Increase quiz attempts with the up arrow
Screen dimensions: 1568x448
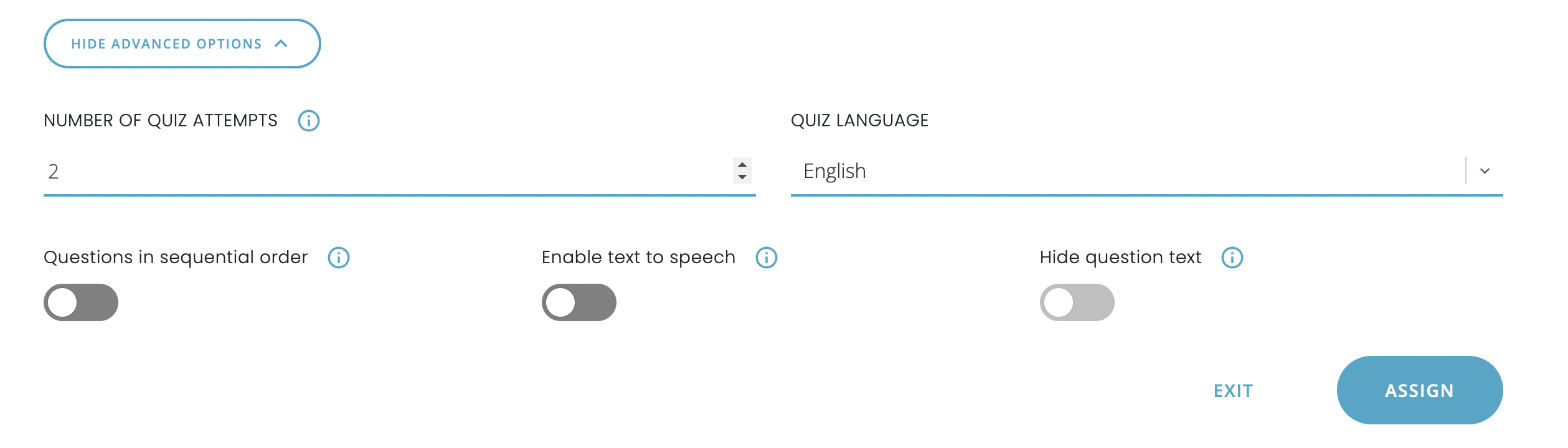742,165
